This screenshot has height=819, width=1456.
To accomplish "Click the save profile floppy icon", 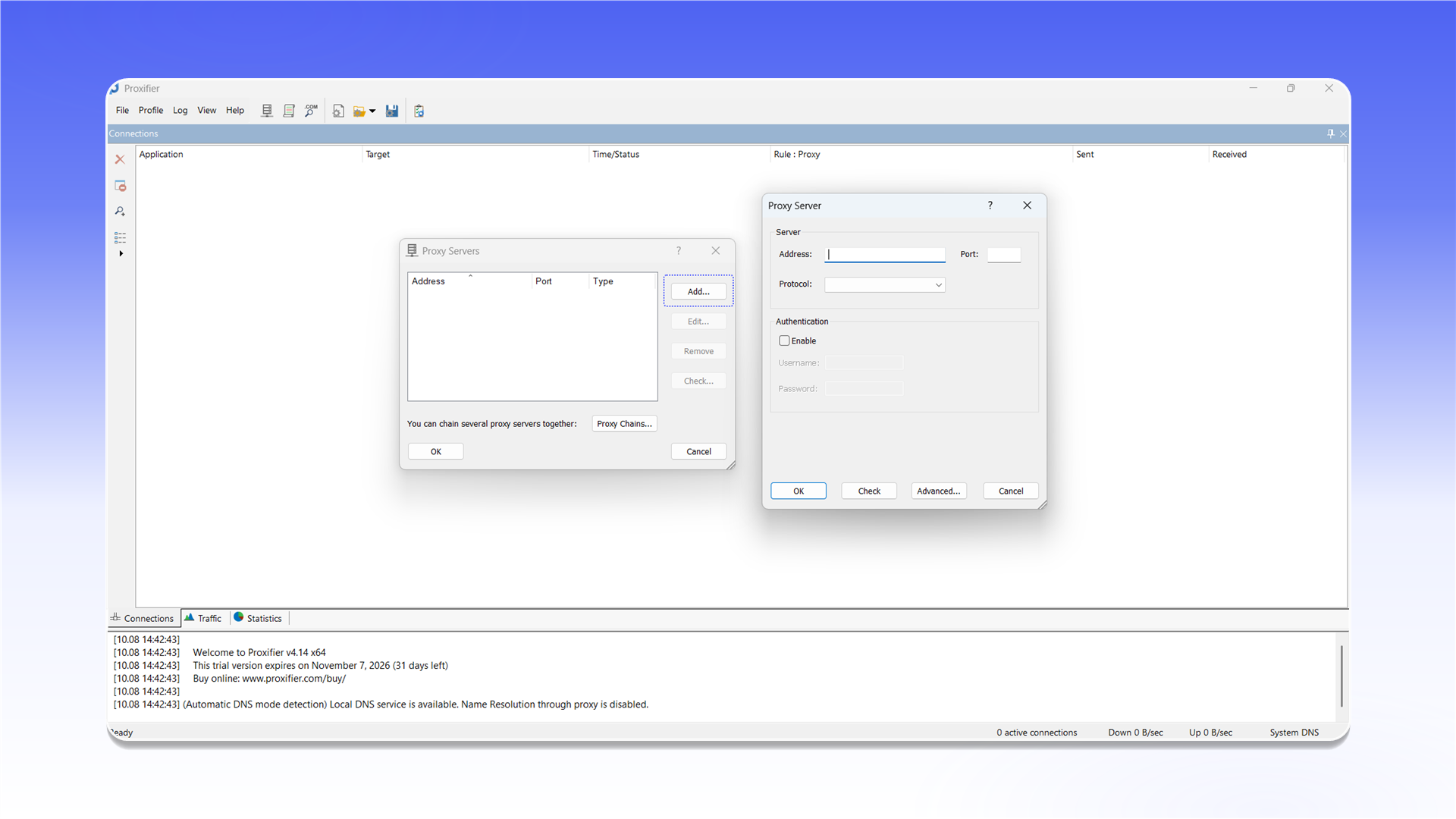I will (x=392, y=111).
